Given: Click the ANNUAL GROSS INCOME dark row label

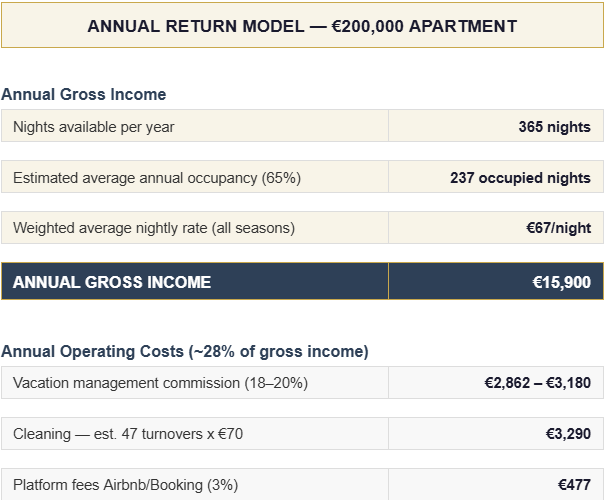Looking at the screenshot, I should (x=112, y=282).
